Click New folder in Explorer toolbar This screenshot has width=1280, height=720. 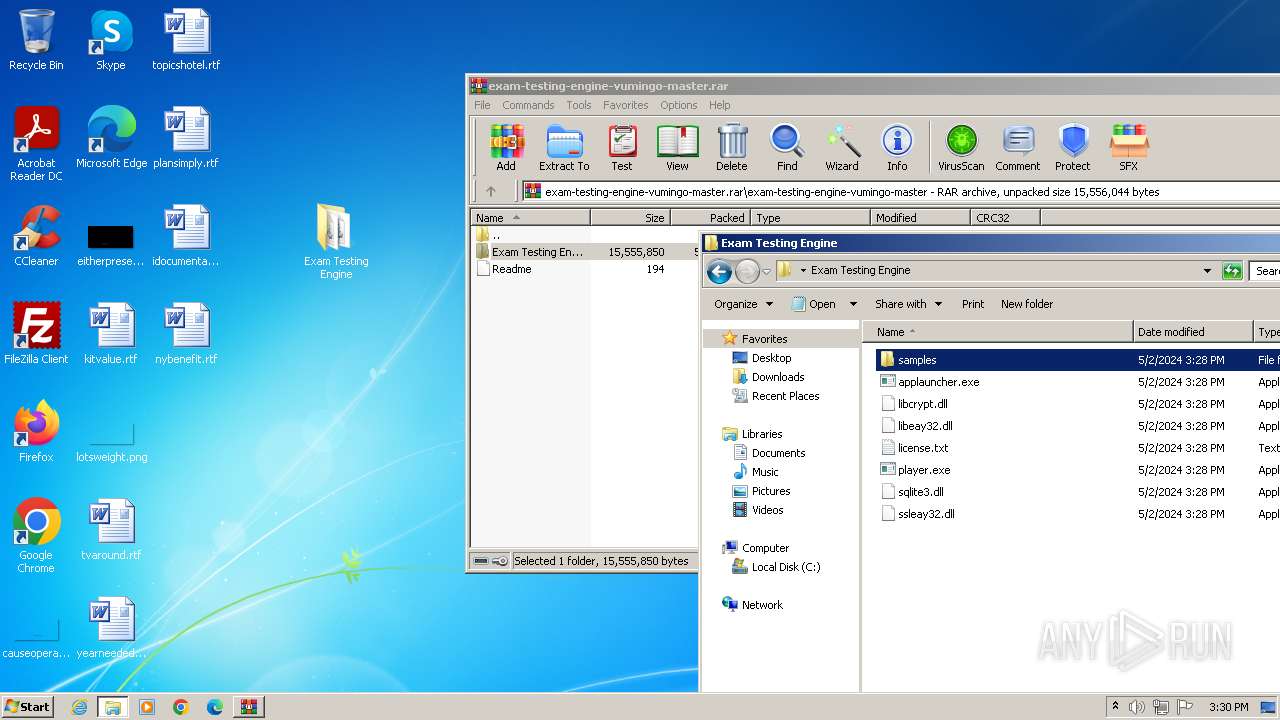(1027, 304)
